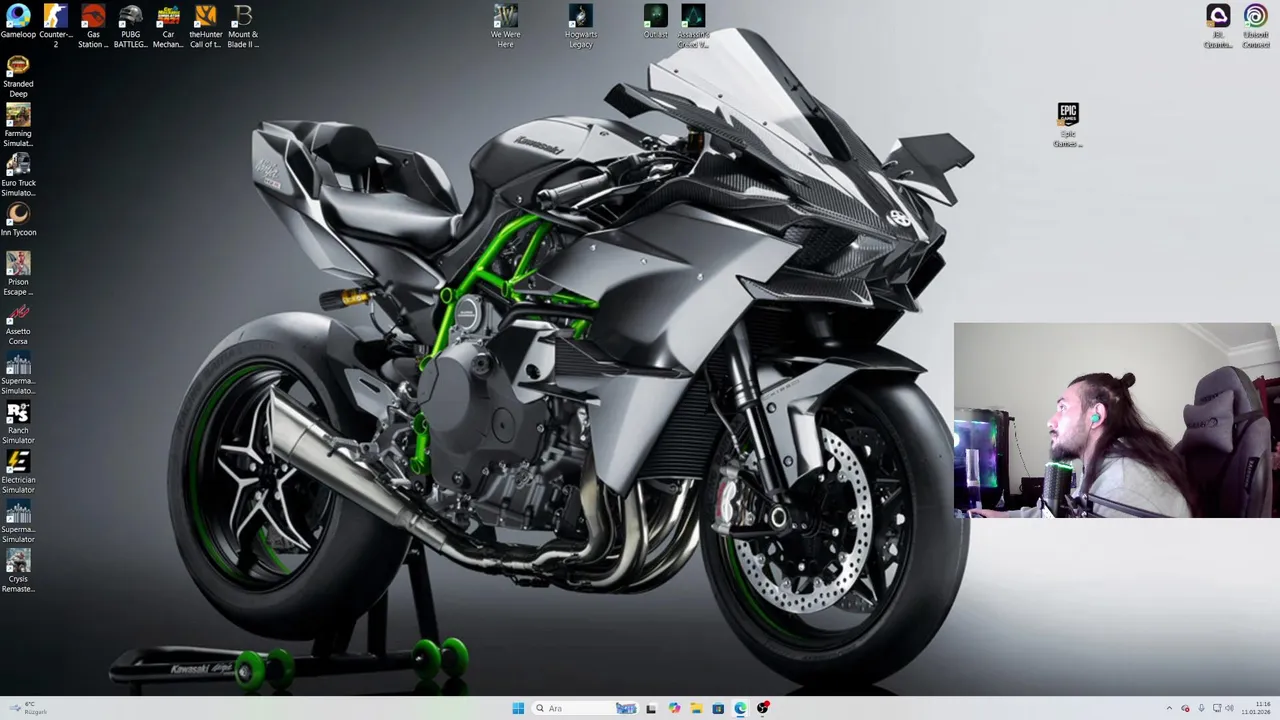Image resolution: width=1280 pixels, height=720 pixels.
Task: Open the Farming Simulator shortcut
Action: point(18,125)
